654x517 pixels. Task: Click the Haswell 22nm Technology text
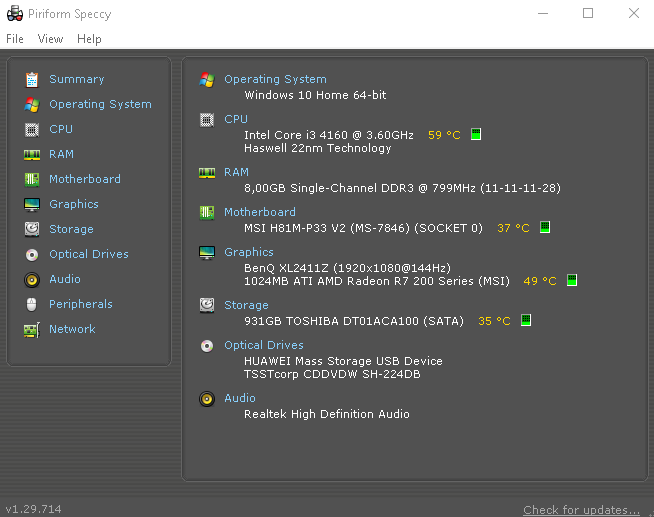pos(318,148)
